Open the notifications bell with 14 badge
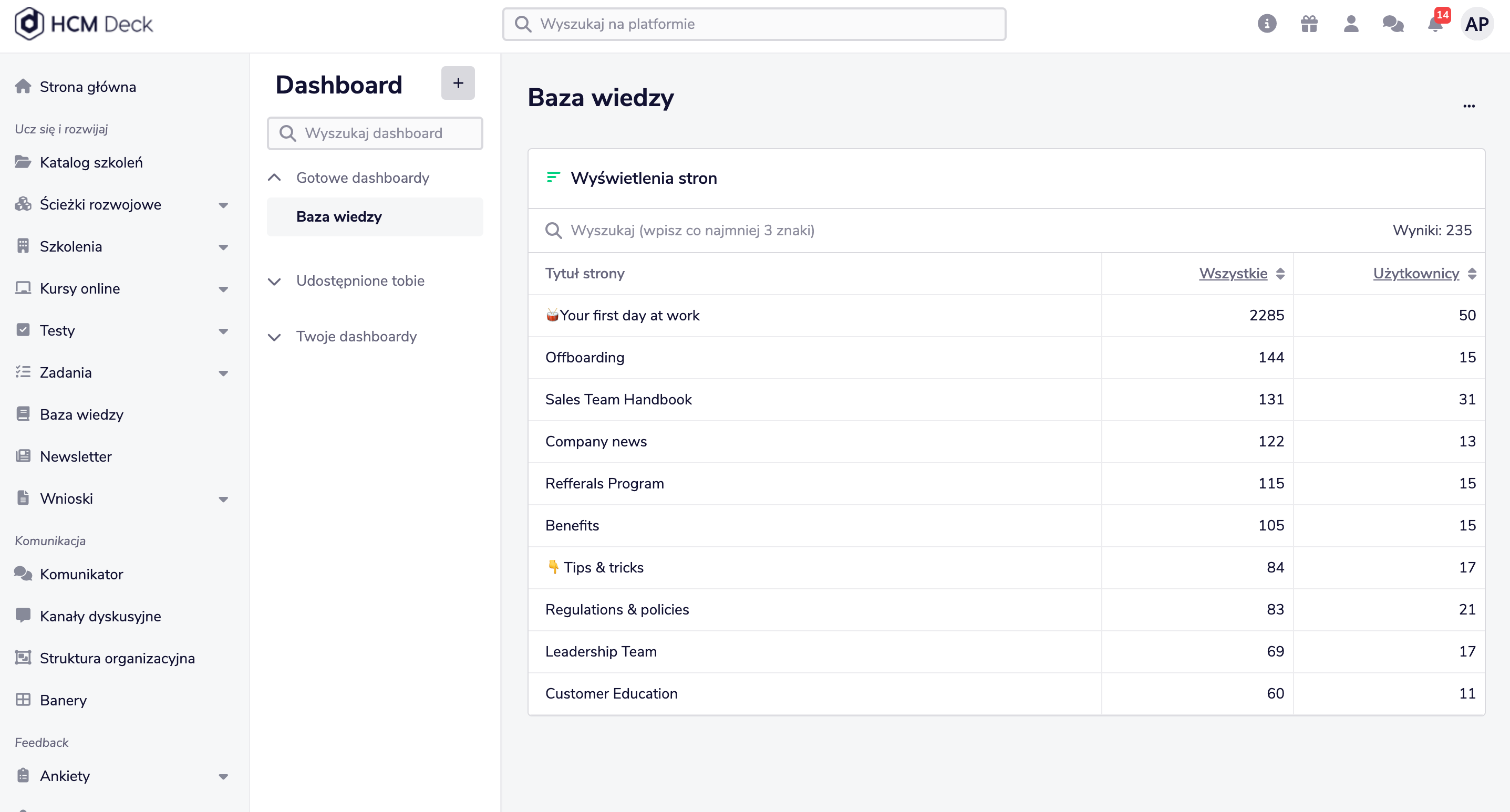The height and width of the screenshot is (812, 1510). pos(1435,24)
